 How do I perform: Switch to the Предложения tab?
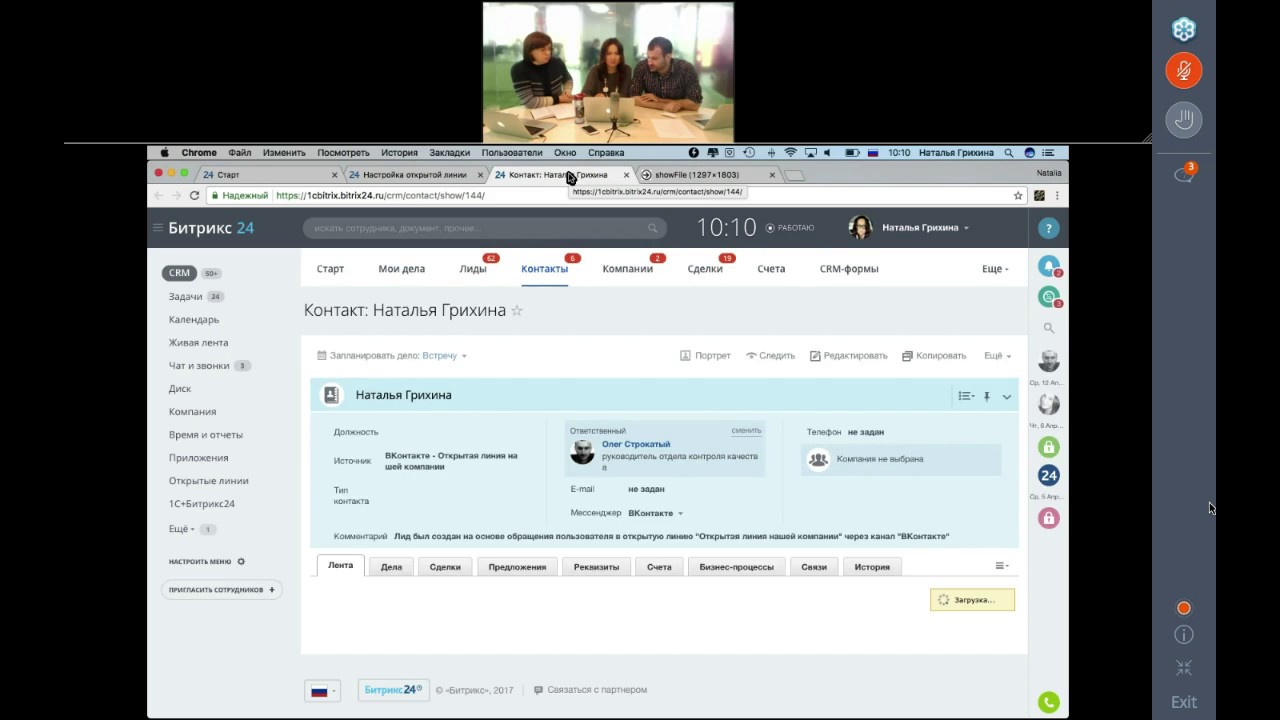(517, 567)
